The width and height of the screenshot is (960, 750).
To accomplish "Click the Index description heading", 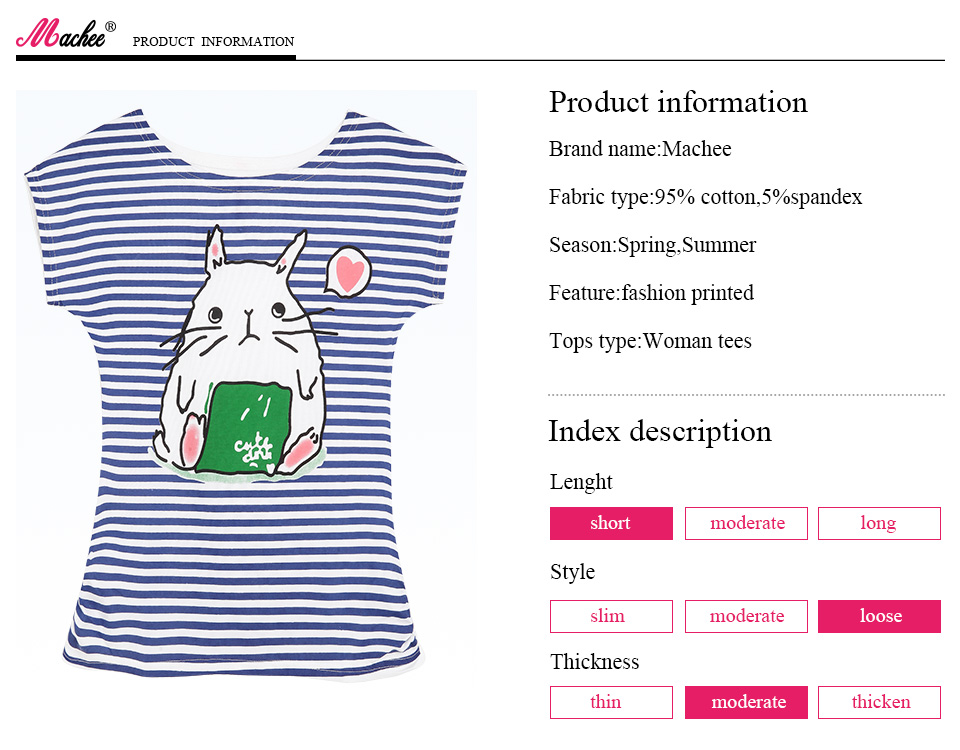I will (660, 431).
